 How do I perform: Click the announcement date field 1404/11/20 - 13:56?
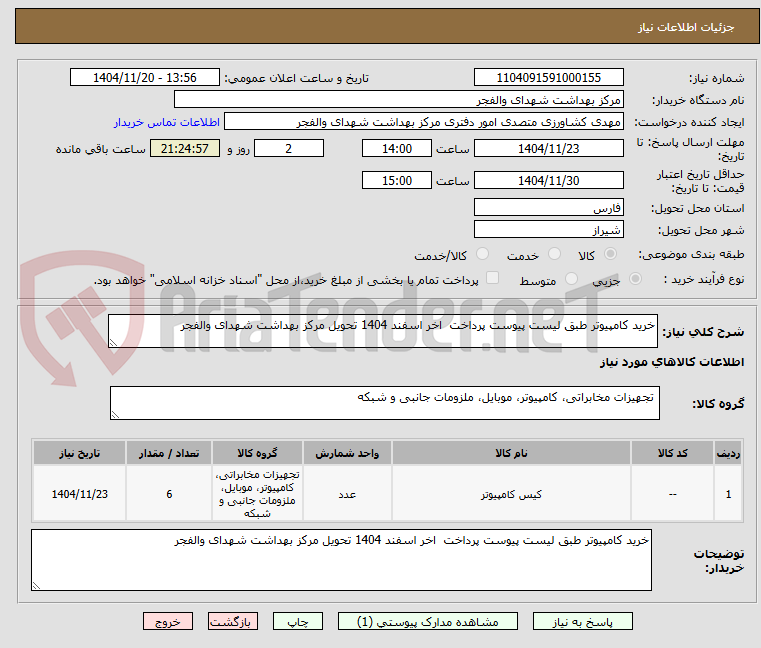tap(145, 78)
